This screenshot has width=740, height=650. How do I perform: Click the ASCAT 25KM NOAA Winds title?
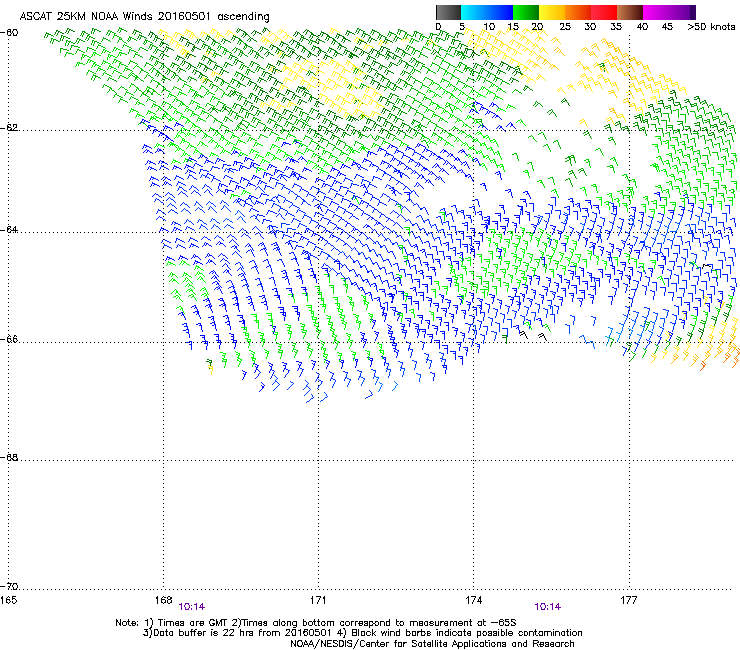86,16
